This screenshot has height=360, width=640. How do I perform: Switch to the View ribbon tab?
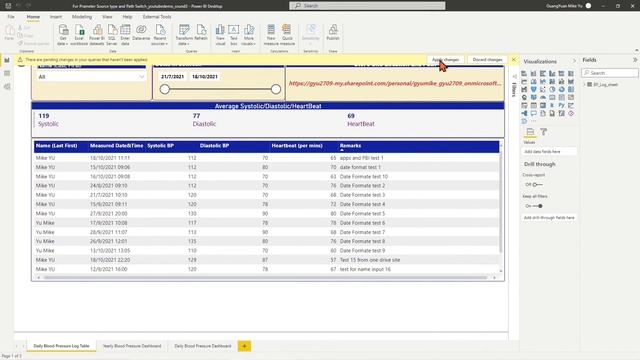coord(107,17)
